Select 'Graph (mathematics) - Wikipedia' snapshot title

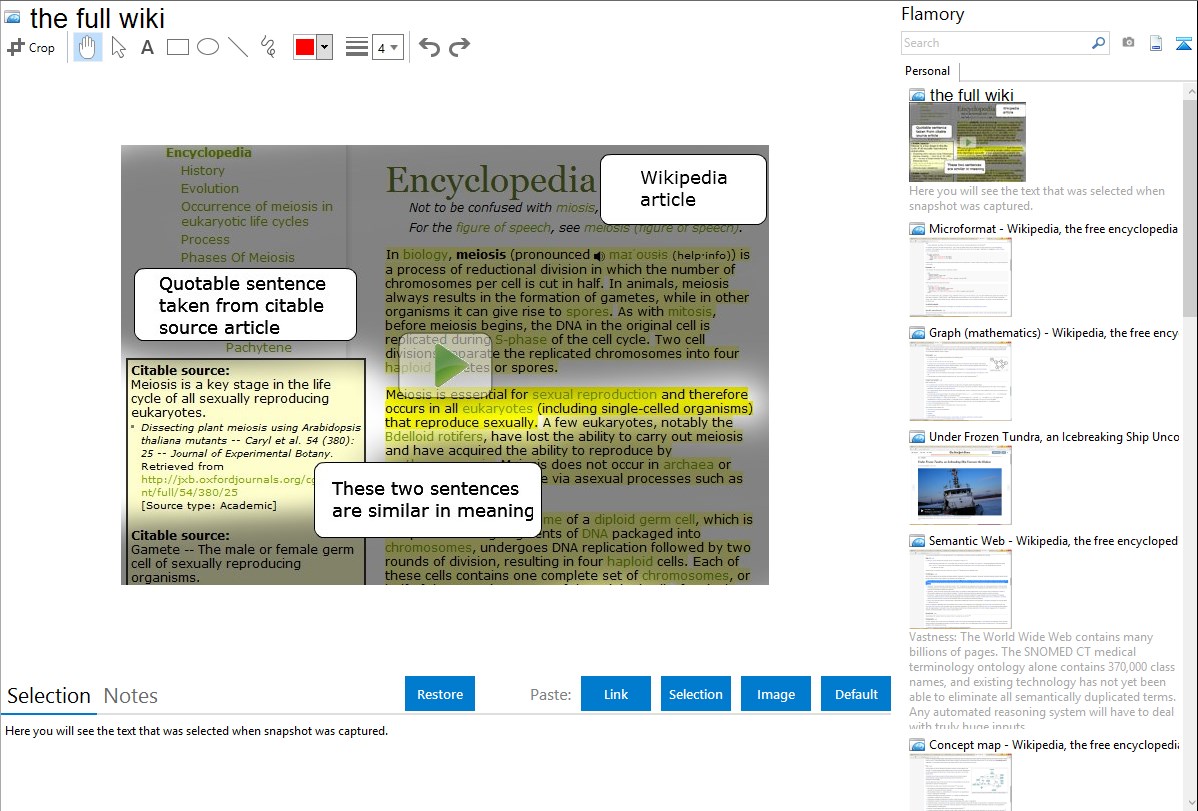click(x=1054, y=333)
